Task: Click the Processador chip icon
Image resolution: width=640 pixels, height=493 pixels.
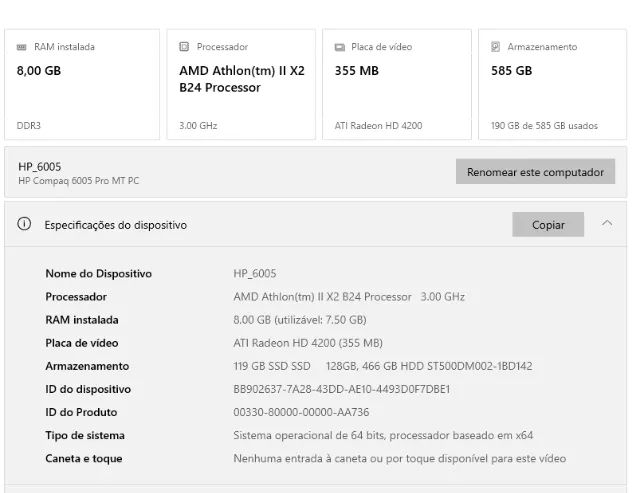Action: pyautogui.click(x=184, y=47)
